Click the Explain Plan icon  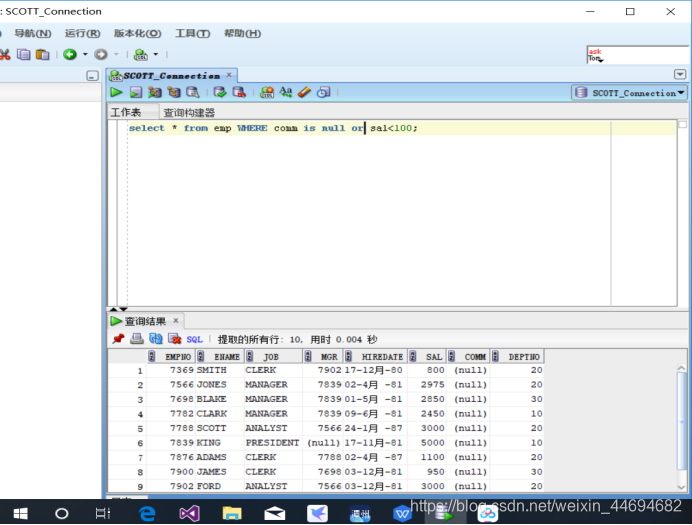pos(154,92)
